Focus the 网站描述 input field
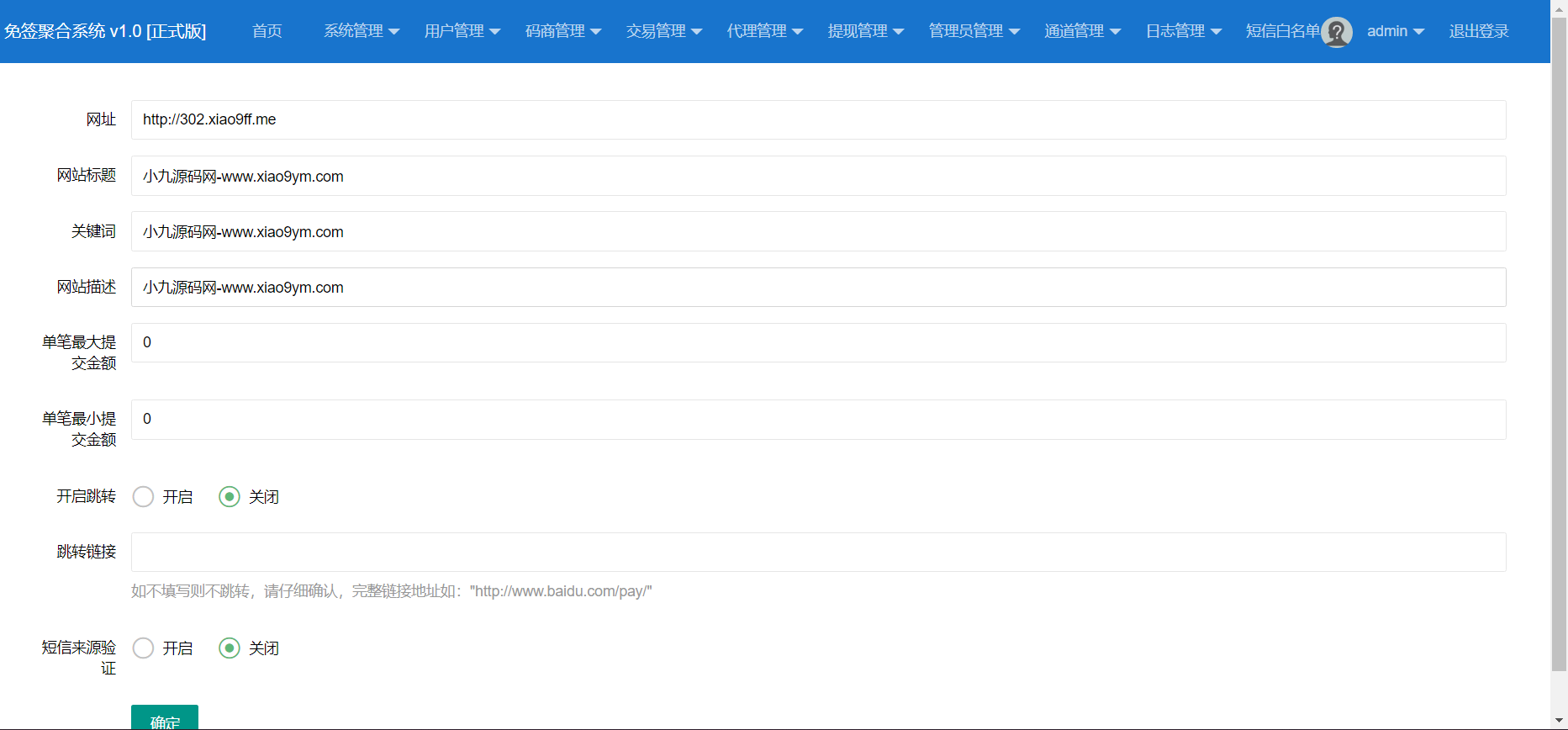 pos(818,288)
